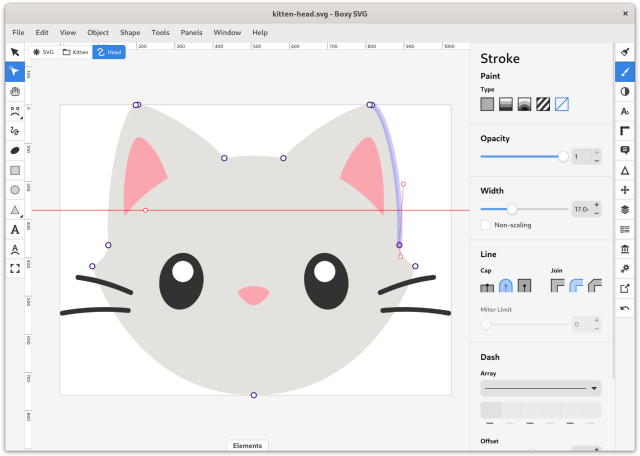
Task: Click the stroke Width slider handle
Action: [512, 209]
